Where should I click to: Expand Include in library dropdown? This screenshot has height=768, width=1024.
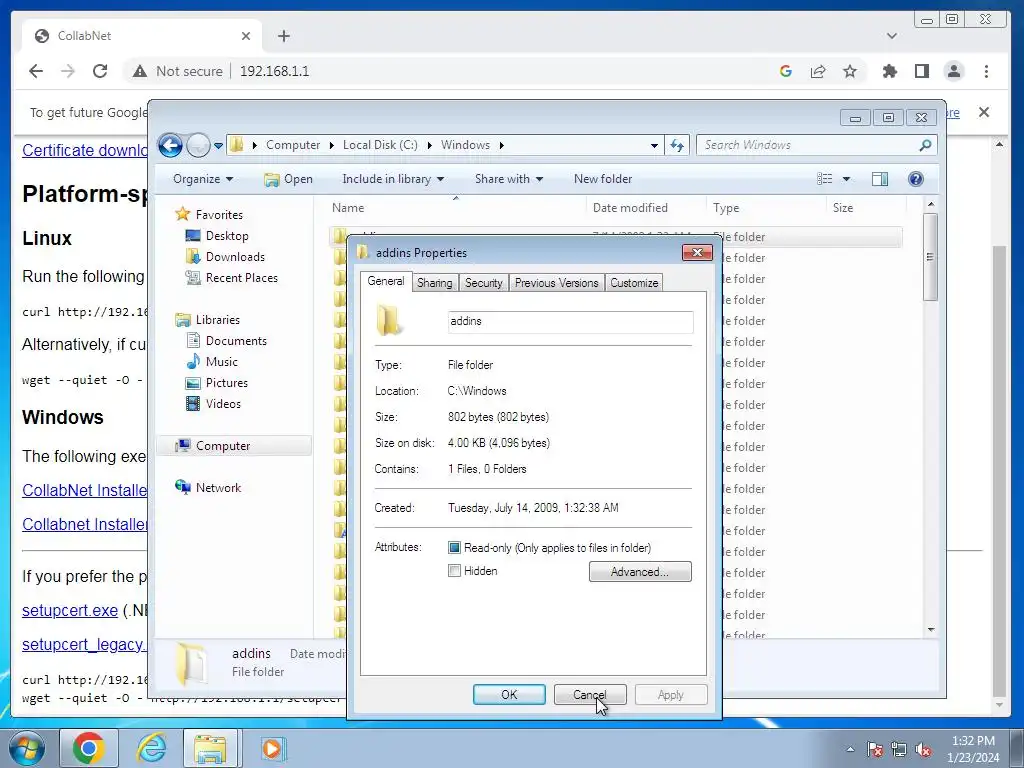[392, 179]
